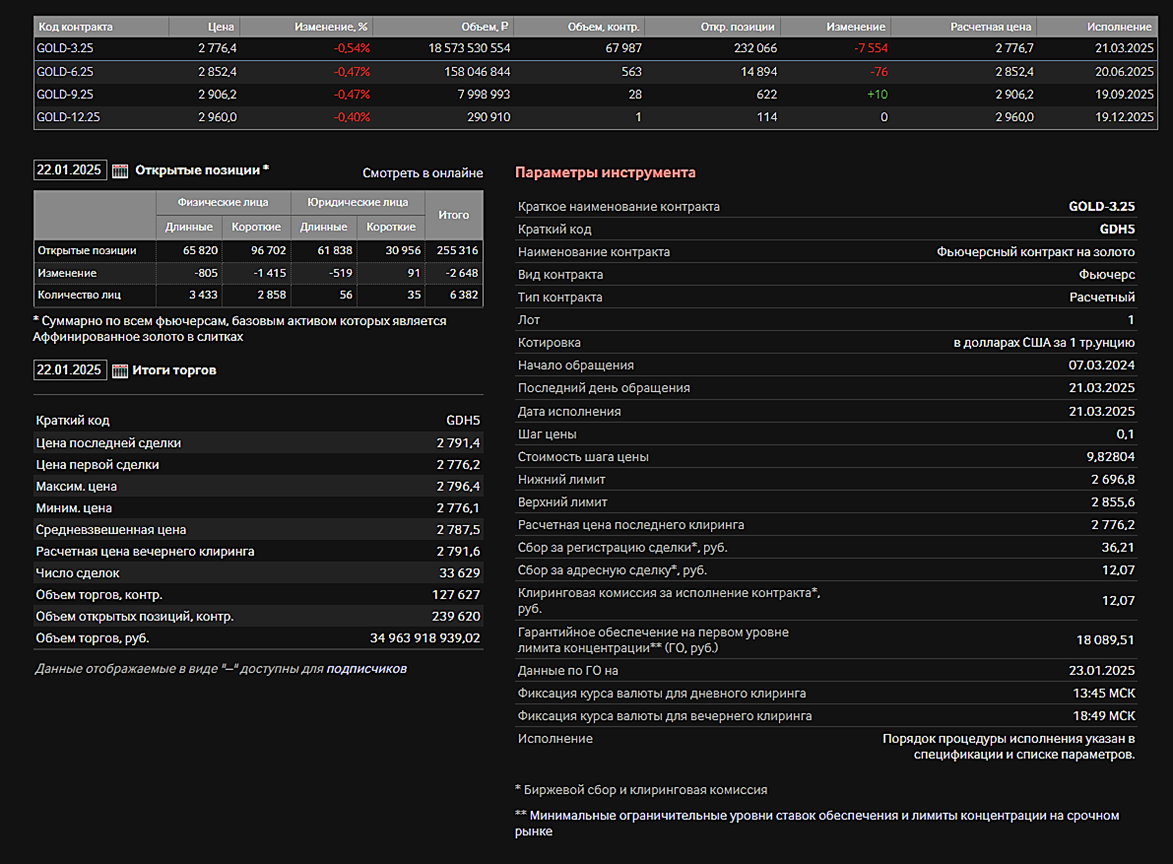Click the Параметры инструмента heading
Viewport: 1173px width, 864px height.
(605, 173)
